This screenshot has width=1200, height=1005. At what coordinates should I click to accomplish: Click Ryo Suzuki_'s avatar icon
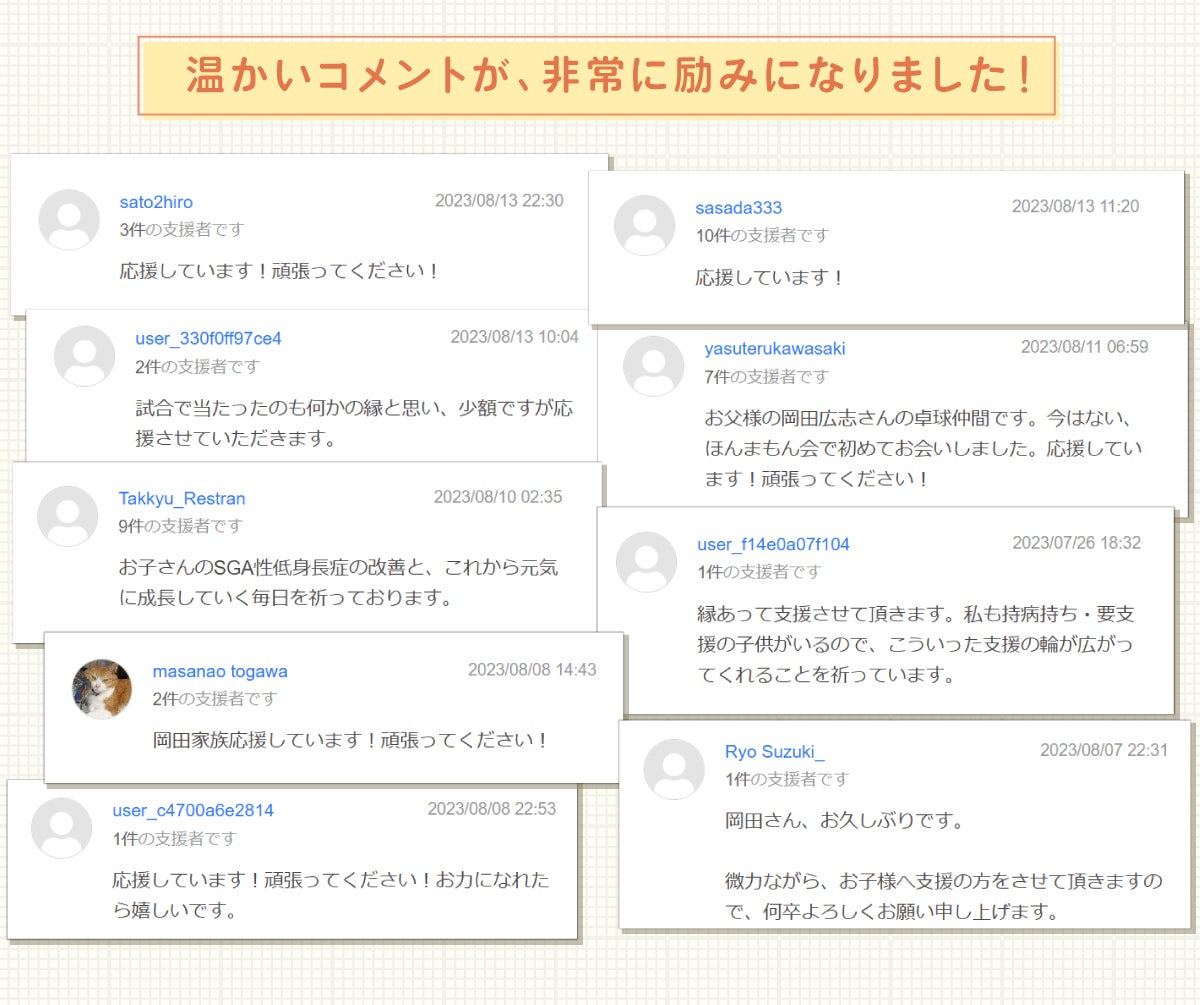674,769
